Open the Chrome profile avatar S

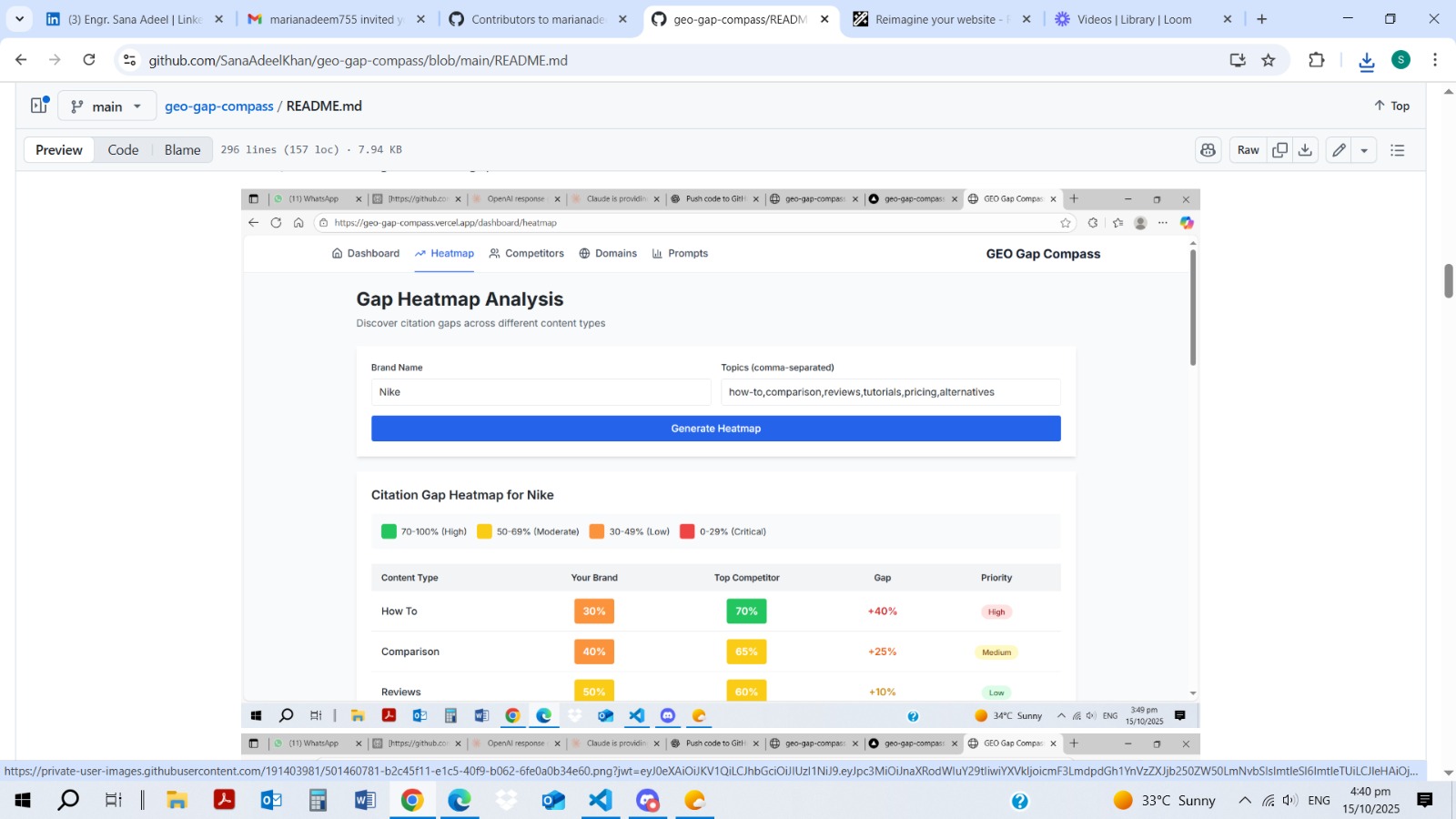click(1400, 60)
